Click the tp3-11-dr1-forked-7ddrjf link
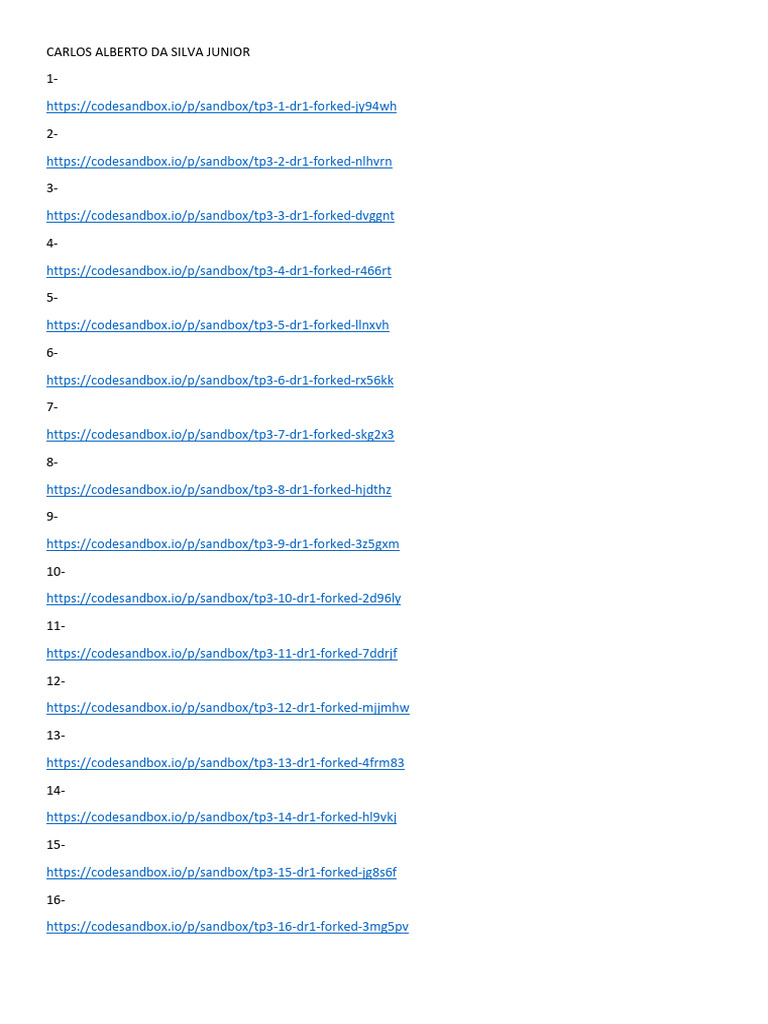The width and height of the screenshot is (768, 1024). [222, 653]
